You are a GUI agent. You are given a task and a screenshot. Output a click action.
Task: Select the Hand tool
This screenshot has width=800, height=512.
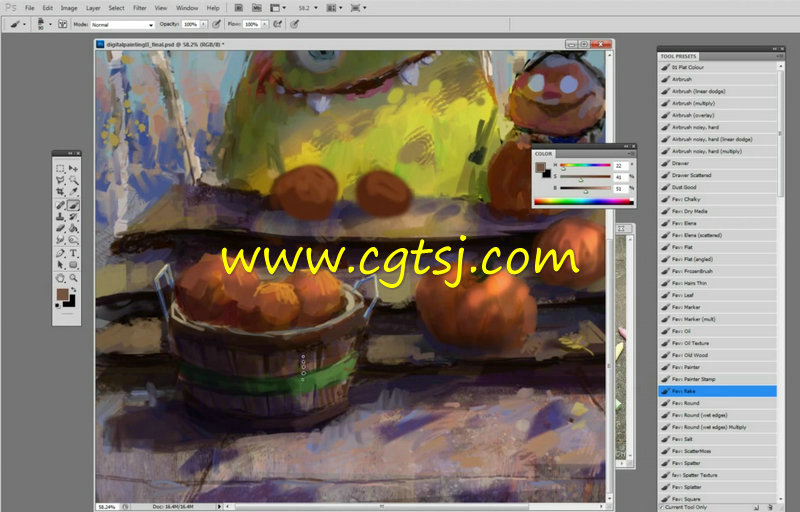60,278
